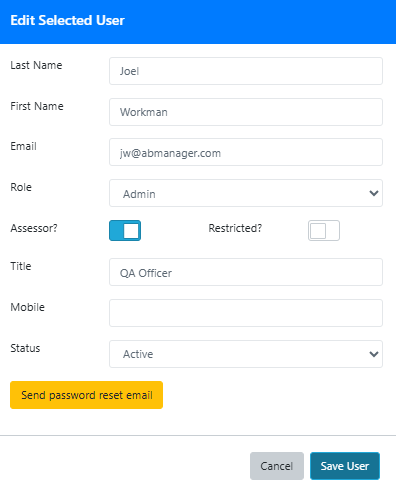Disable the Assessor toggle switch
The height and width of the screenshot is (491, 396).
pos(125,230)
